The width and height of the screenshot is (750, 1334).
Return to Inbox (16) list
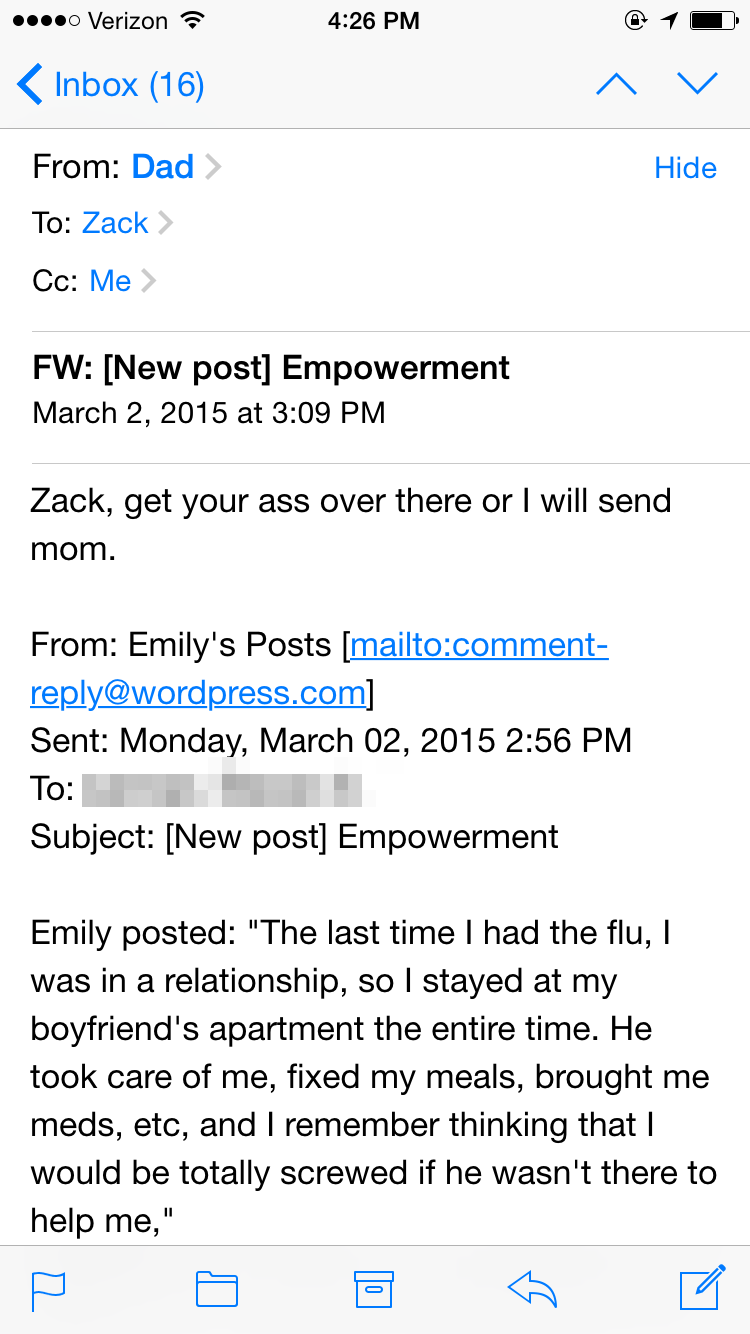(x=129, y=85)
